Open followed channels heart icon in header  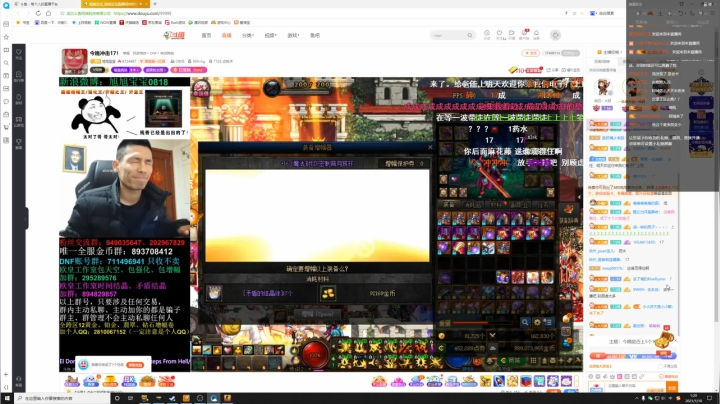499,34
